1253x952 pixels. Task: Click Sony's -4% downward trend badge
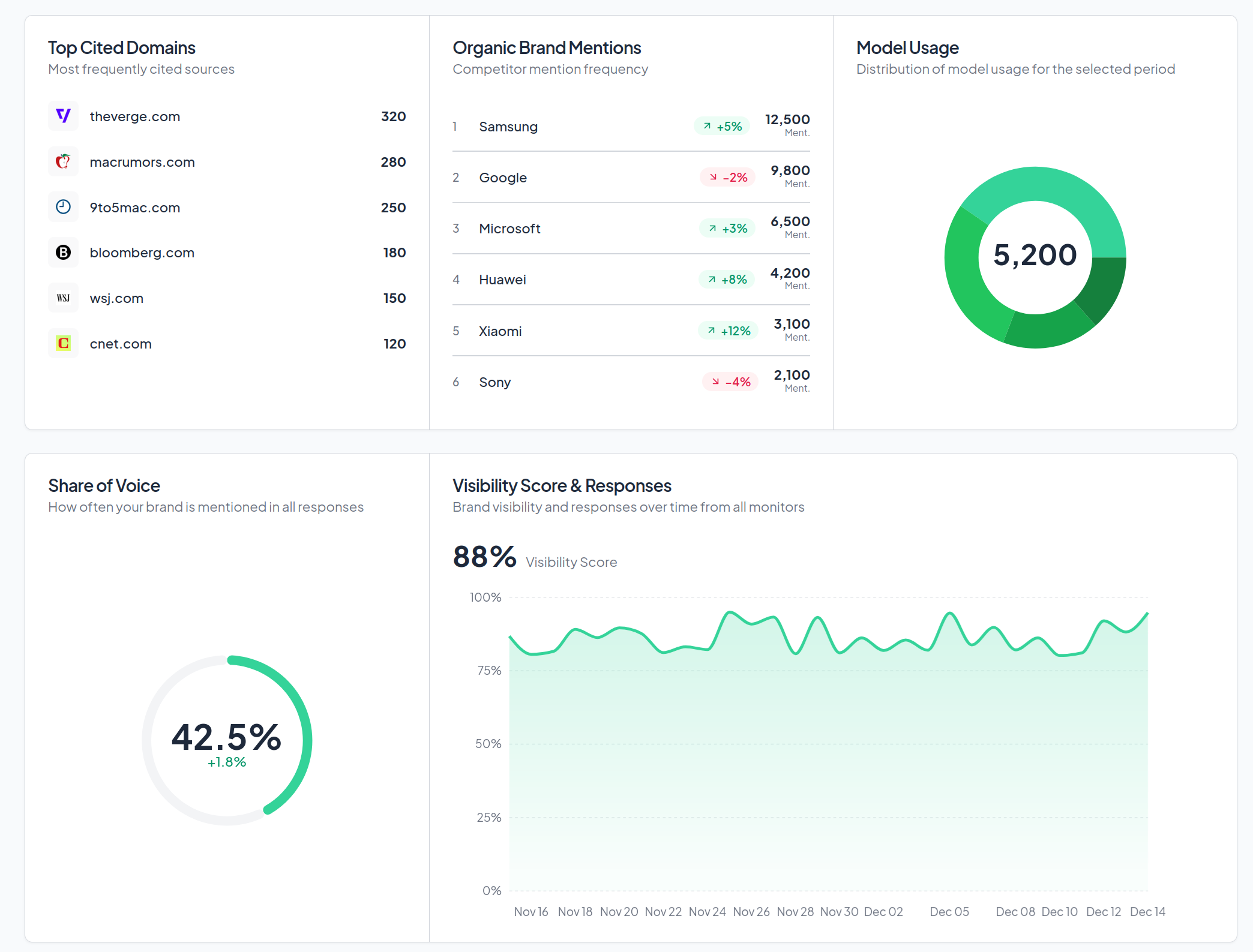pos(730,382)
